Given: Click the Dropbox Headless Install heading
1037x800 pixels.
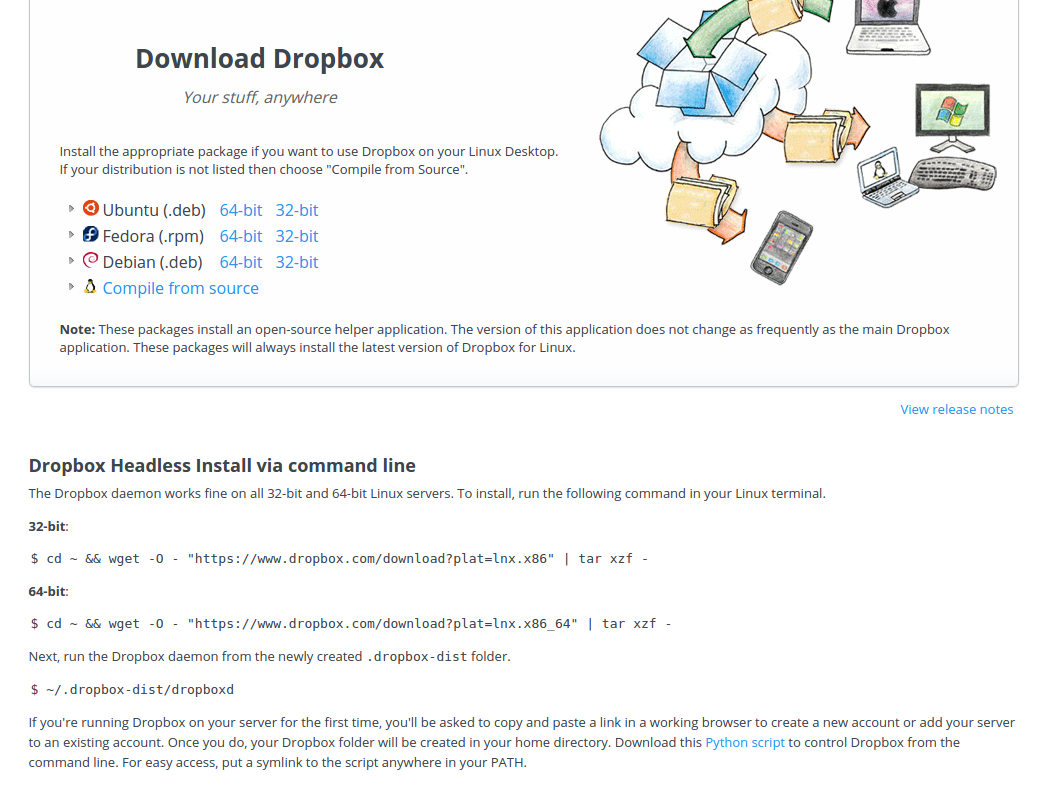Looking at the screenshot, I should 222,465.
